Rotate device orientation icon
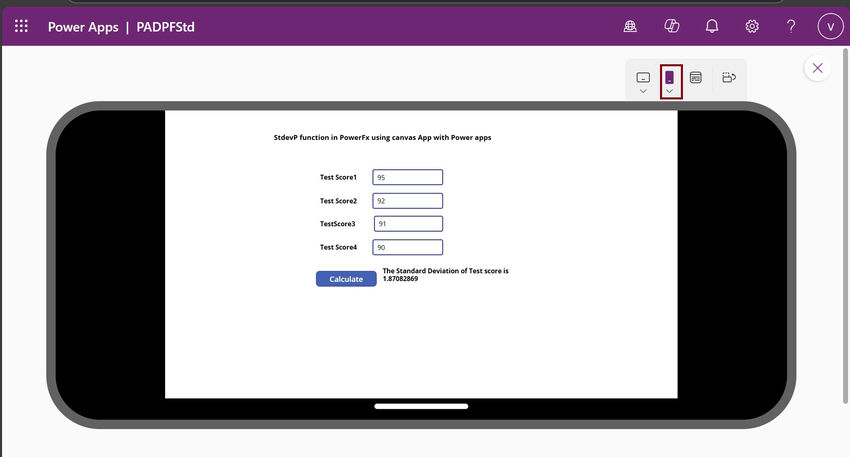 coord(729,78)
